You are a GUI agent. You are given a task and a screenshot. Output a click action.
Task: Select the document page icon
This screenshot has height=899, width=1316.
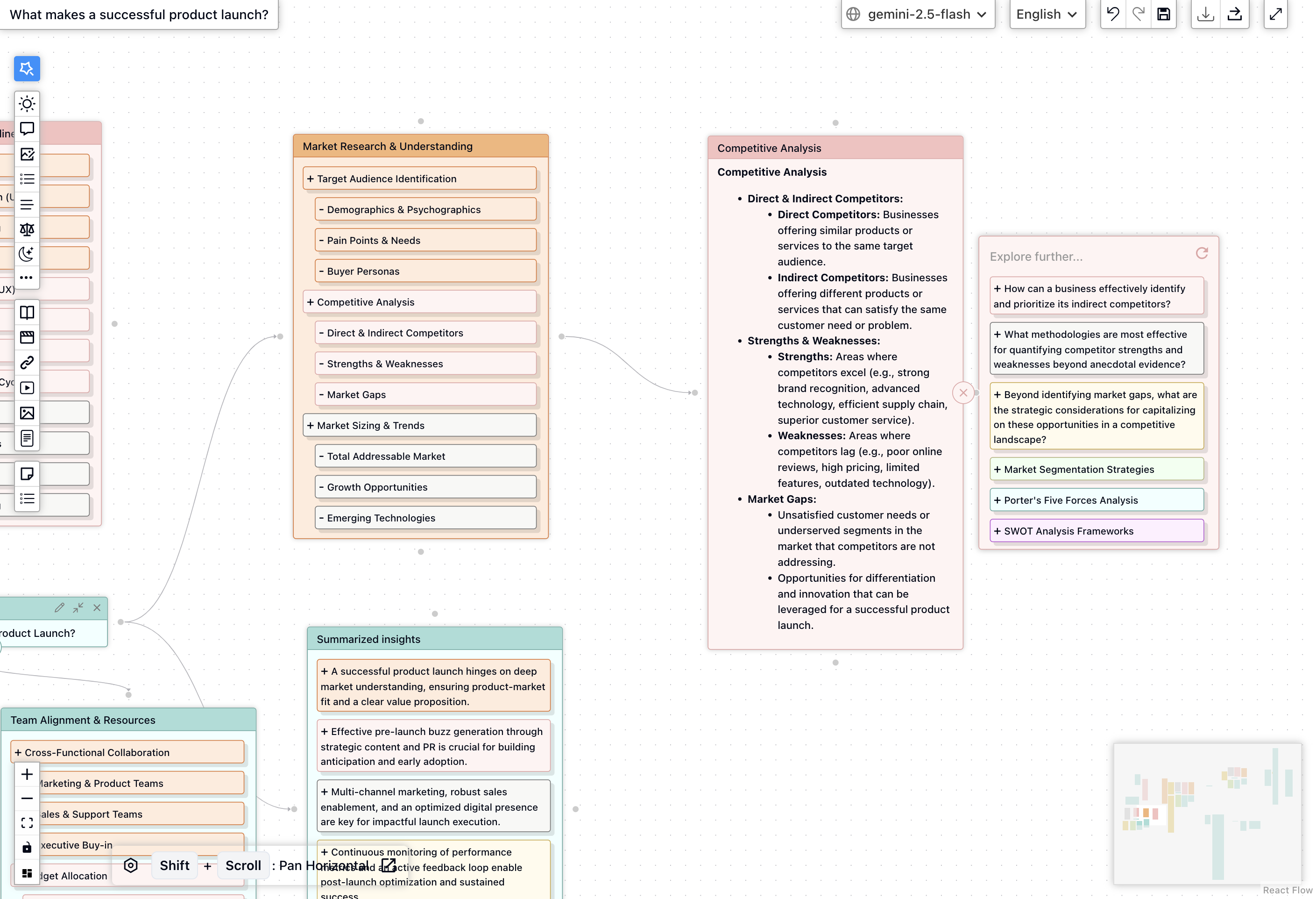point(27,438)
